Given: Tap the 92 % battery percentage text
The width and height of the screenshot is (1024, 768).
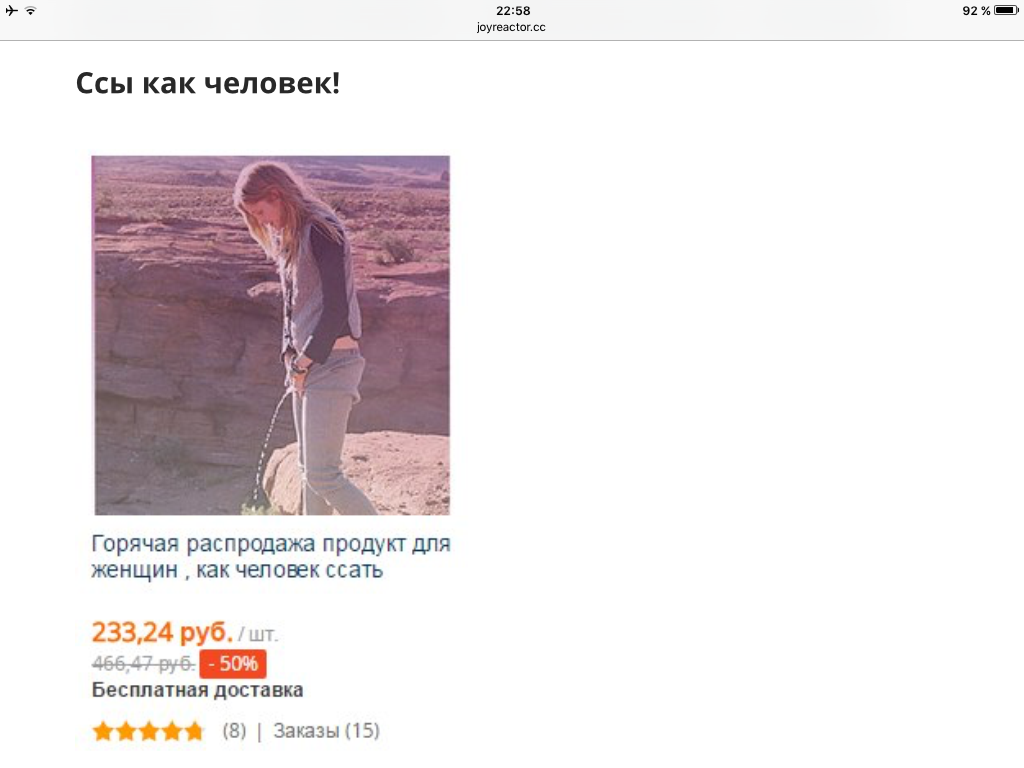Looking at the screenshot, I should click(976, 10).
